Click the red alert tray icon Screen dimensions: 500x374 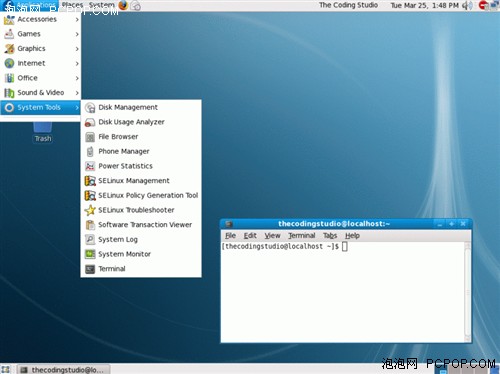point(483,5)
